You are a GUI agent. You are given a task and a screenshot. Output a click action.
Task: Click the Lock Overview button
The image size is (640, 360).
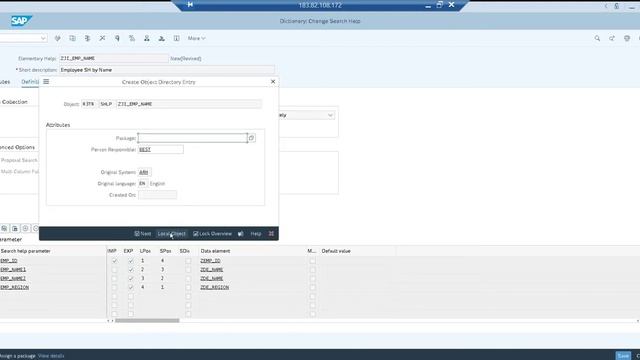[212, 233]
